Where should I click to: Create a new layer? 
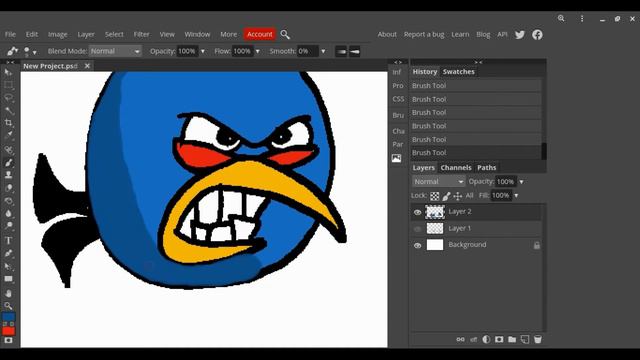pos(525,339)
